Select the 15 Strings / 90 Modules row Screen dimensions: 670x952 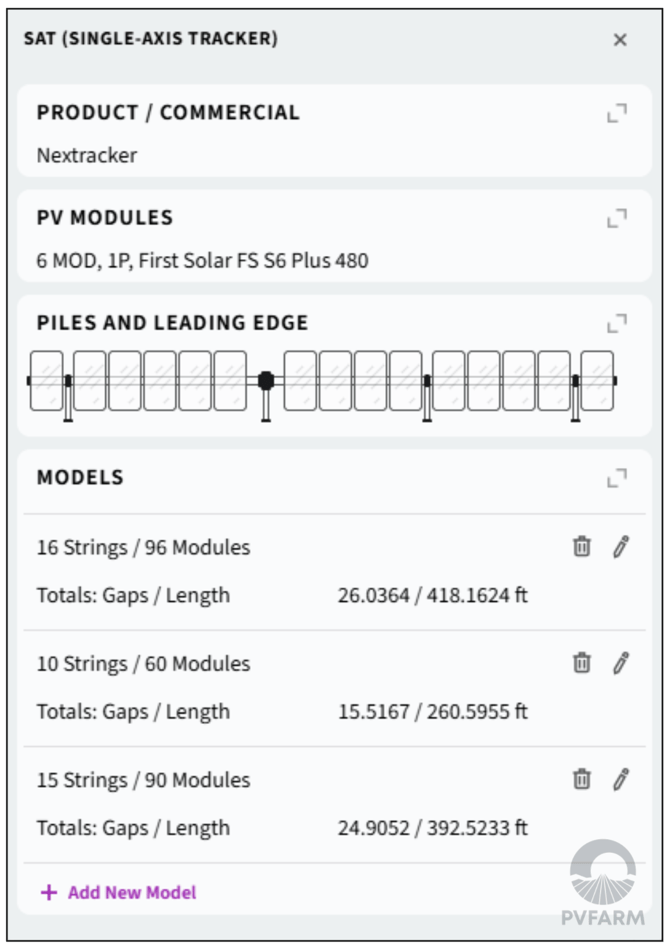click(143, 780)
